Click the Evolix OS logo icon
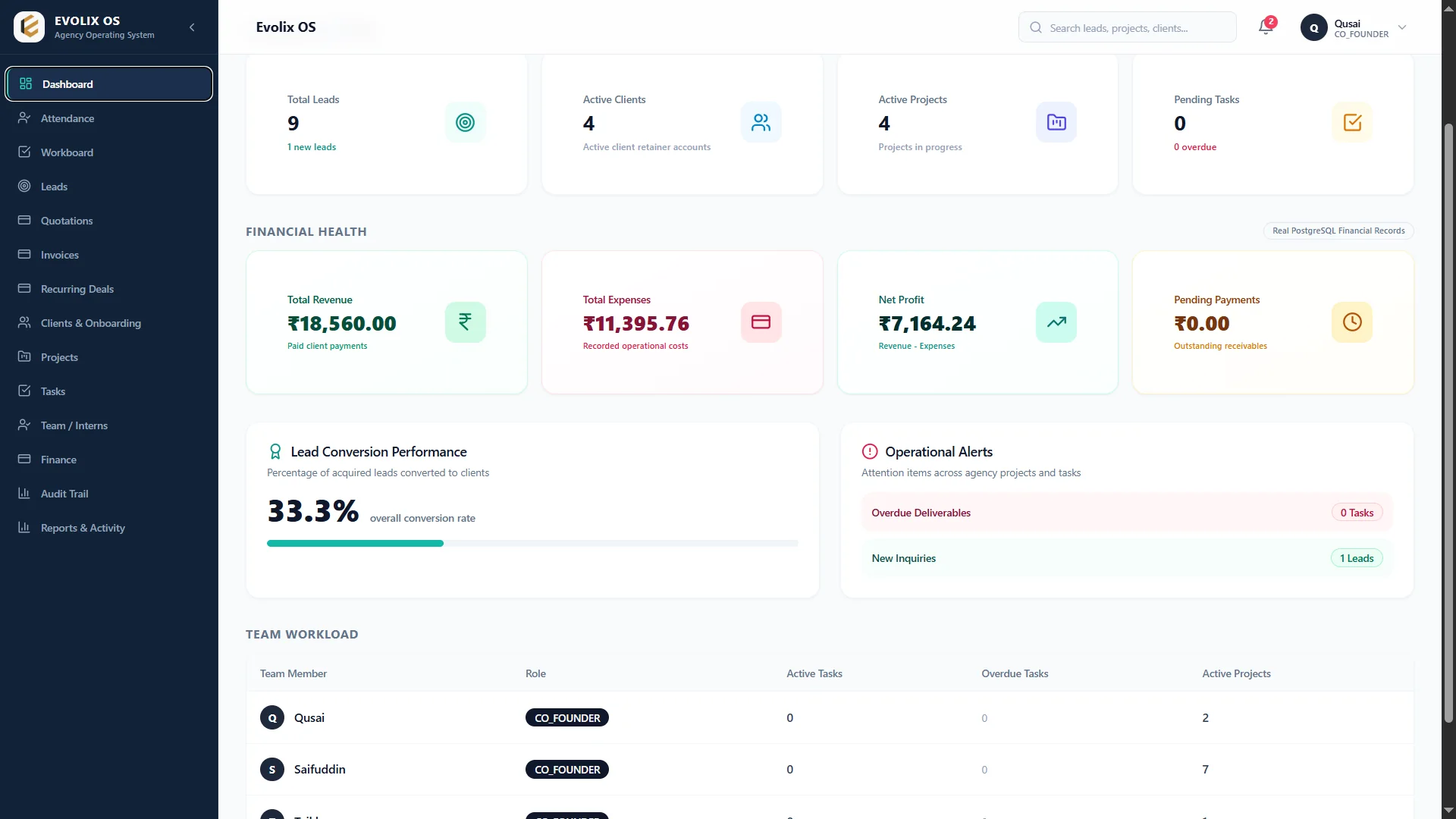This screenshot has width=1456, height=819. click(x=29, y=27)
